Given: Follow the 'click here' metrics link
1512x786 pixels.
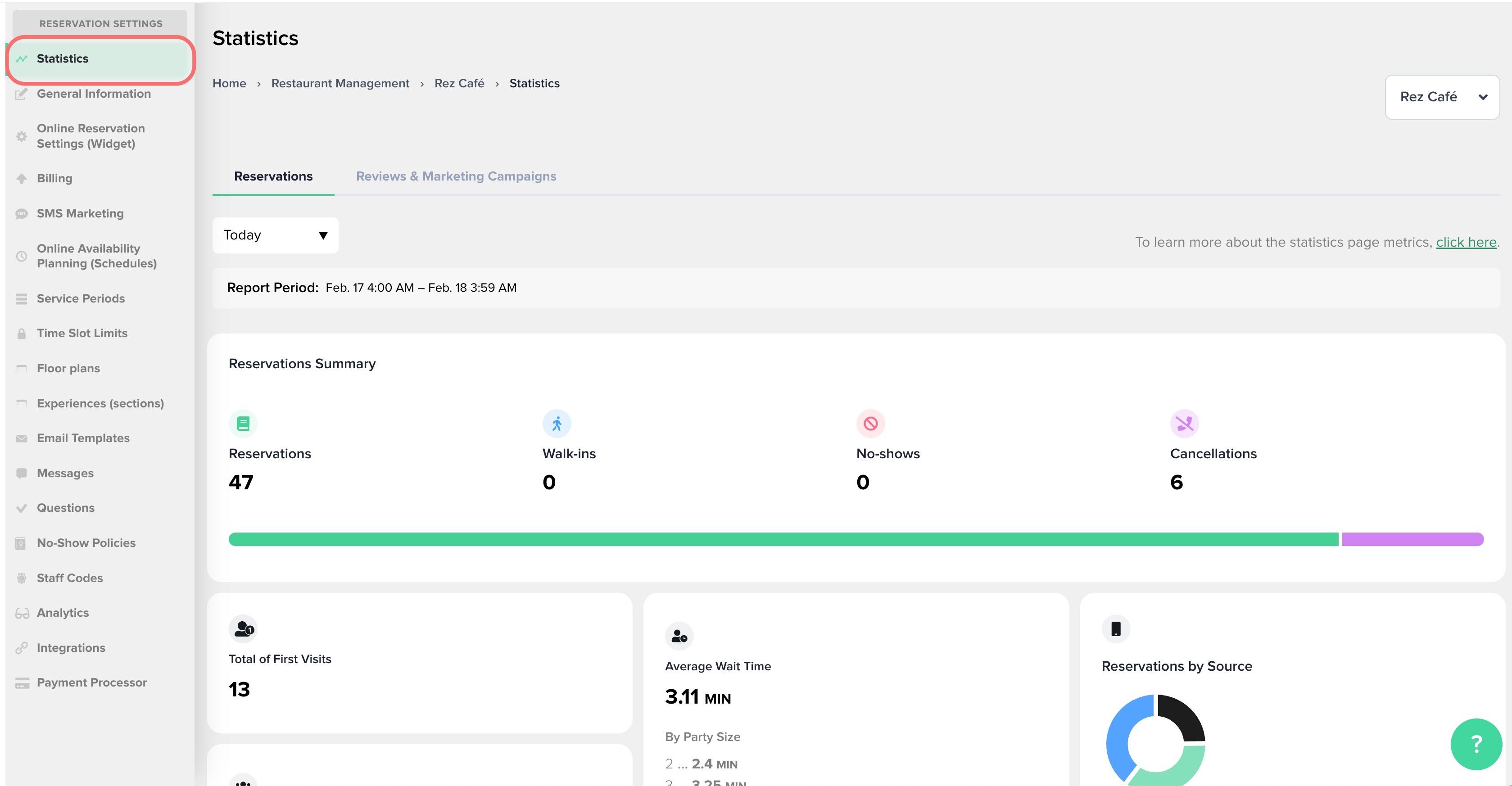Looking at the screenshot, I should 1466,242.
